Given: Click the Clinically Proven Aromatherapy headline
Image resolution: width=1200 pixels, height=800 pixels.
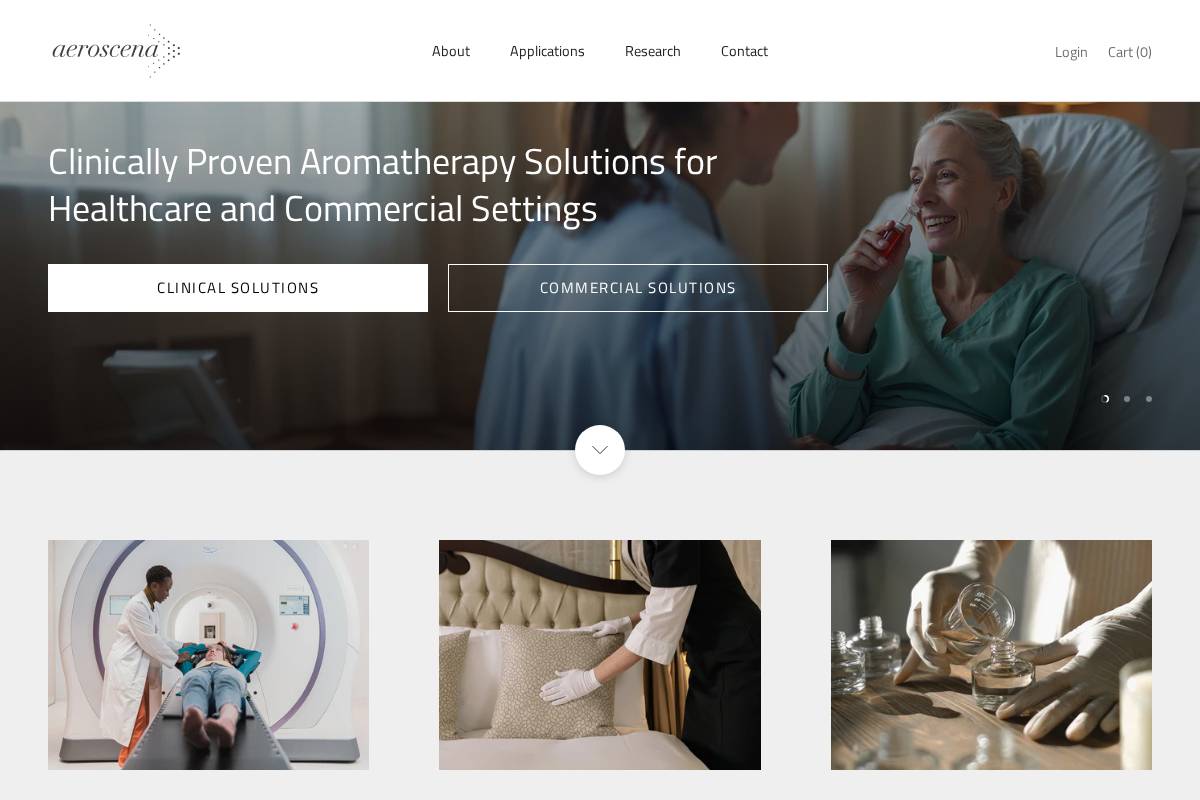Looking at the screenshot, I should point(383,185).
